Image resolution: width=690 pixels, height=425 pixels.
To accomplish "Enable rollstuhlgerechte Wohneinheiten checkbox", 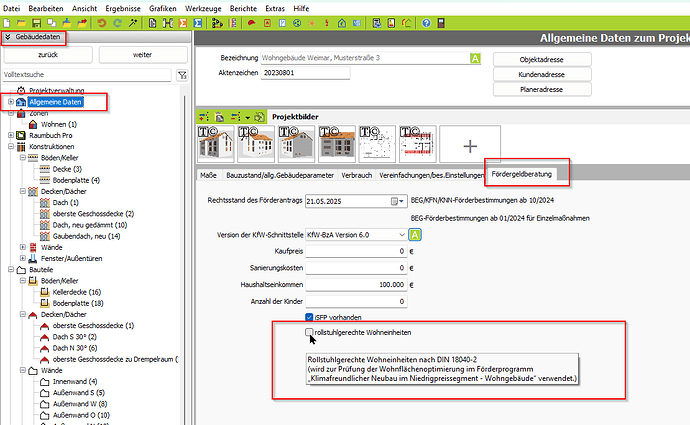I will point(309,331).
